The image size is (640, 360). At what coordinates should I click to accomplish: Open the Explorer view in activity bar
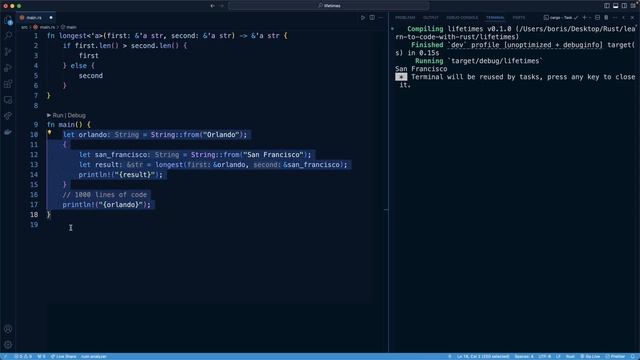point(8,21)
